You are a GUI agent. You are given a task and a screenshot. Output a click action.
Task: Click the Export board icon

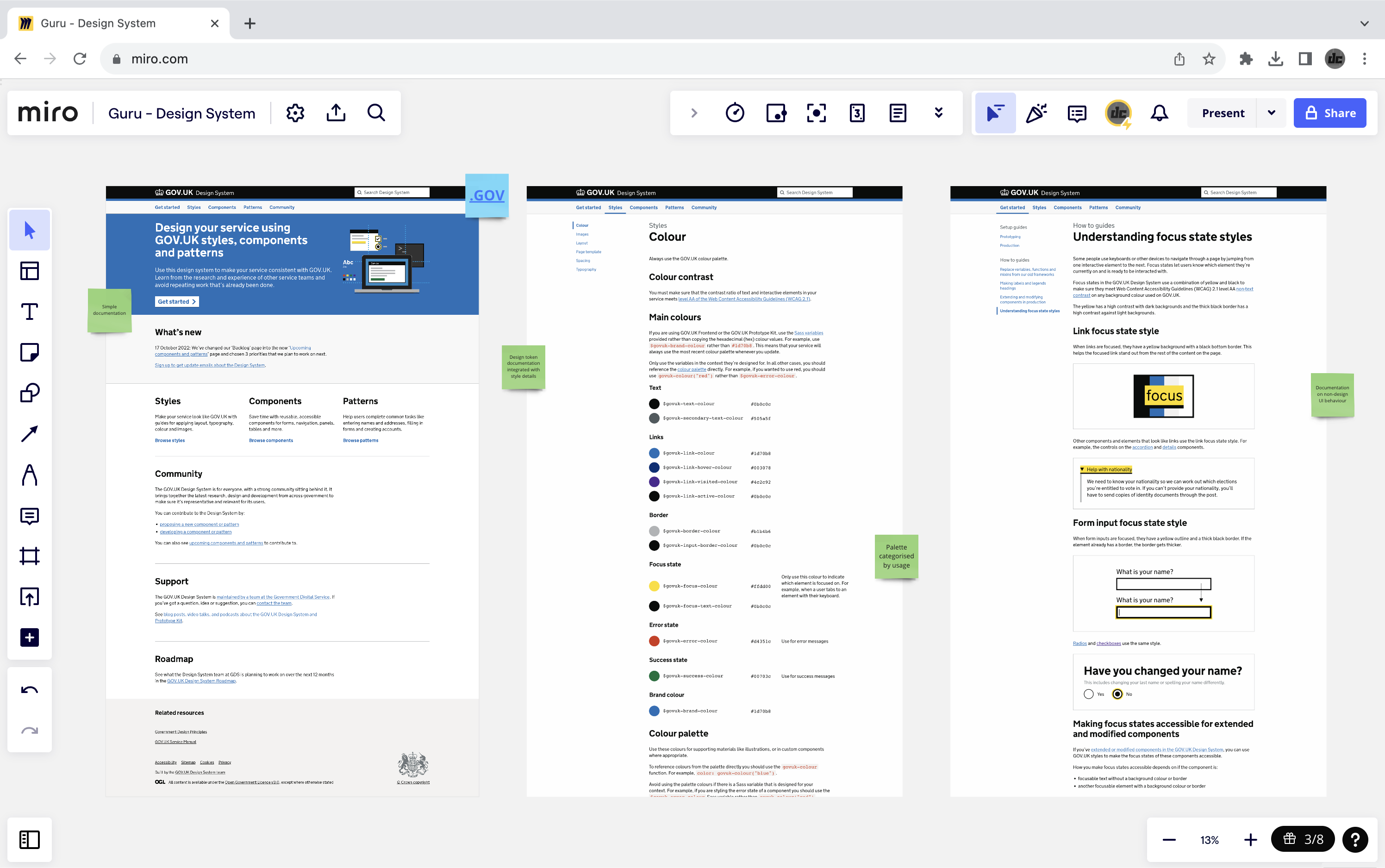[337, 113]
